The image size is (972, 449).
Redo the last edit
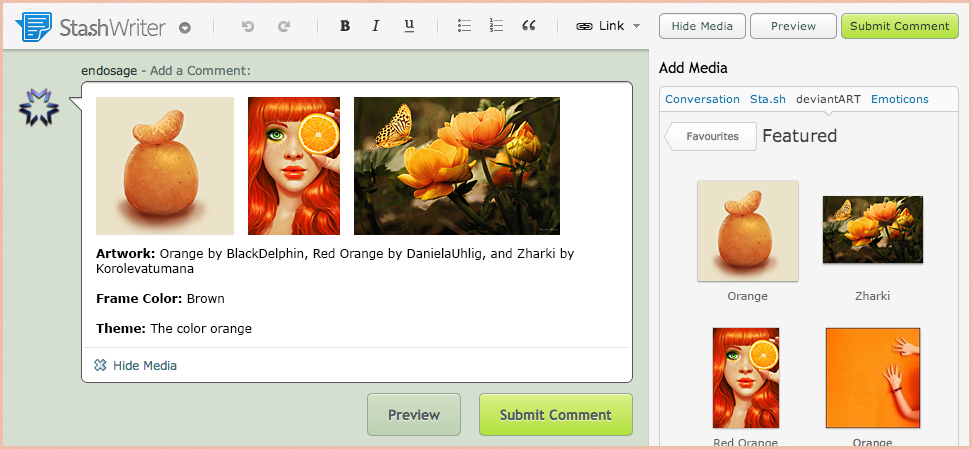pos(284,27)
